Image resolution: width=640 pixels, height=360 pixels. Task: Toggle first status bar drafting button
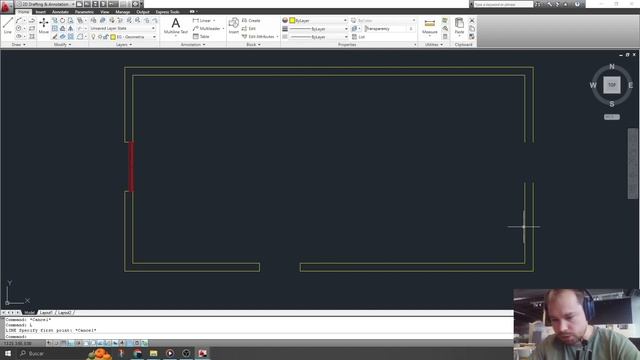tap(49, 343)
